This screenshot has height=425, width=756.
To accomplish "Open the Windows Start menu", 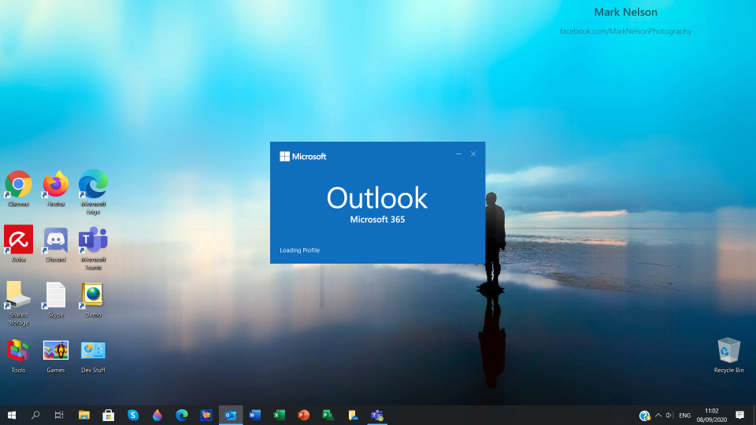I will [12, 415].
